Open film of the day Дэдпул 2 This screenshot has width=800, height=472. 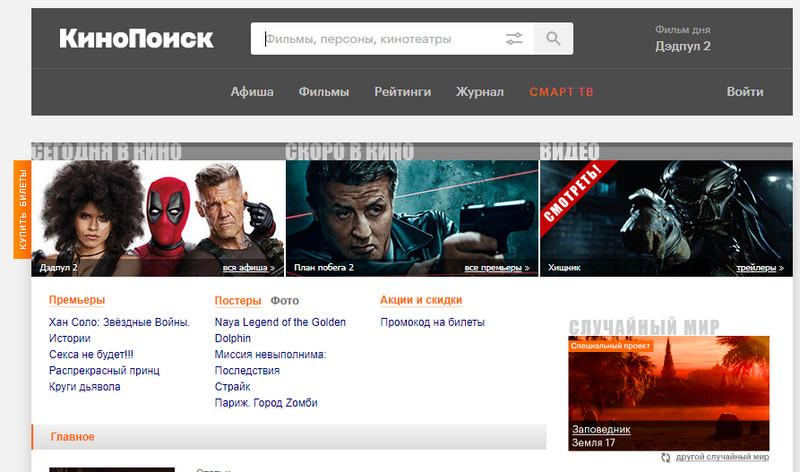coord(683,46)
